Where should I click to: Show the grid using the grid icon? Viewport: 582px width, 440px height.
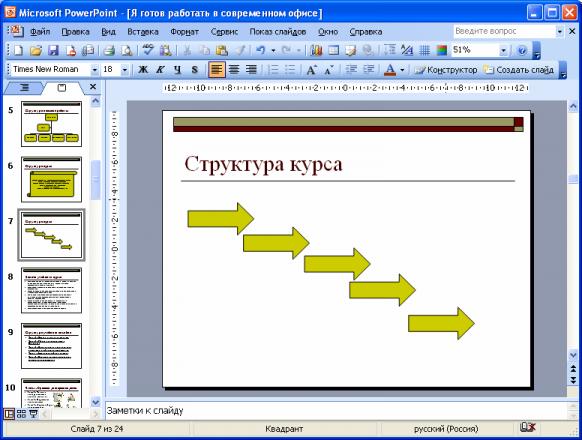tap(424, 50)
